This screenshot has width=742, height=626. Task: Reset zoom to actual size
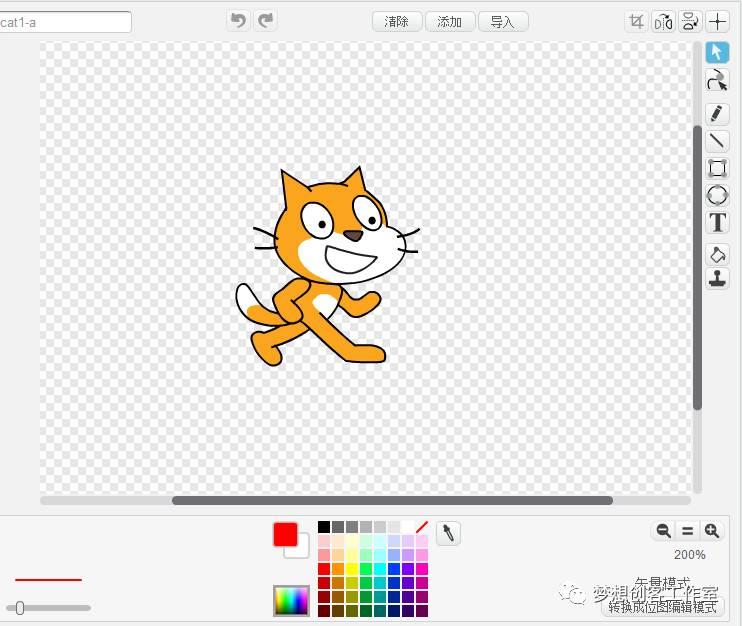pyautogui.click(x=688, y=530)
